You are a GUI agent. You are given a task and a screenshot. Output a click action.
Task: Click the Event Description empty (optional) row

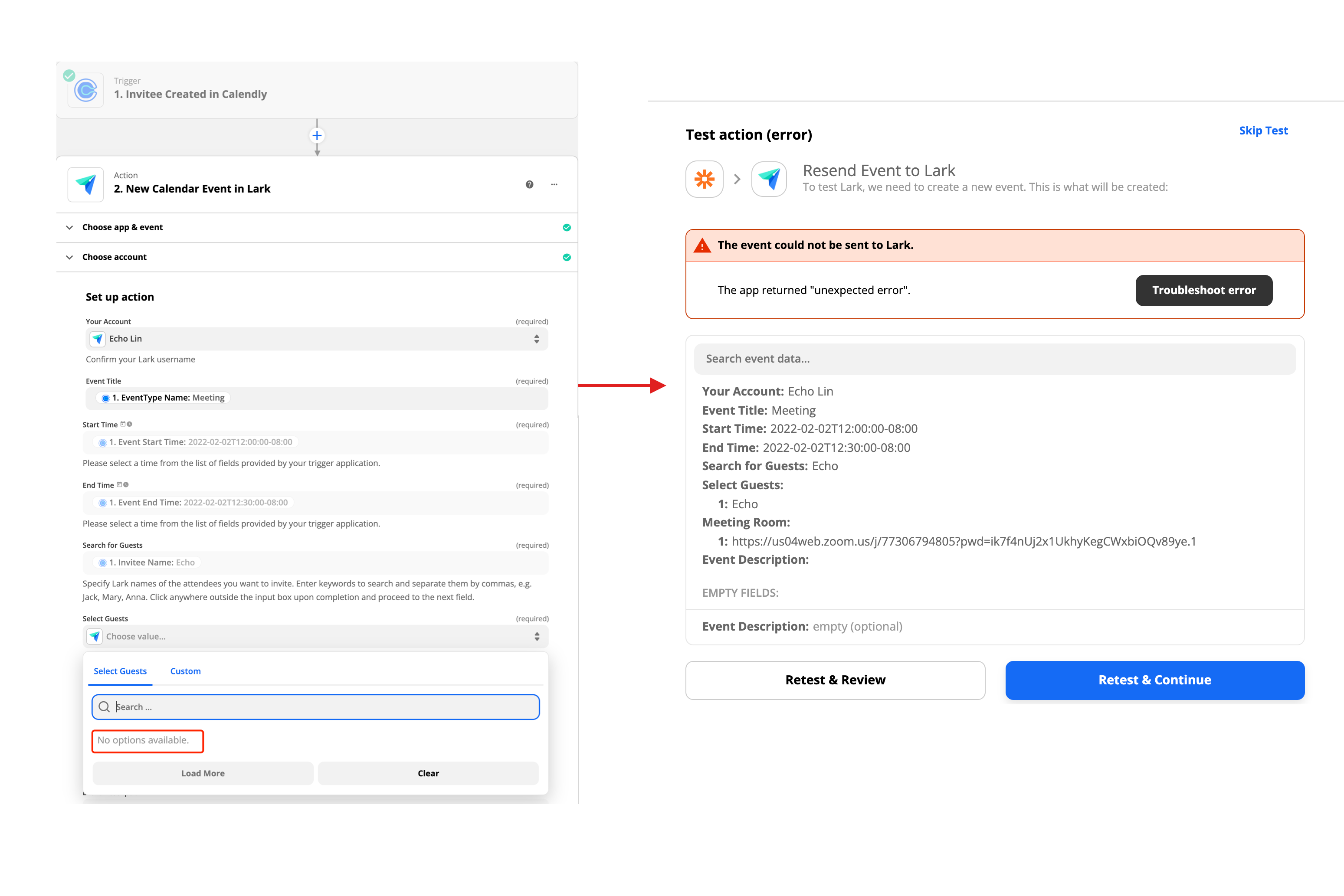point(802,627)
